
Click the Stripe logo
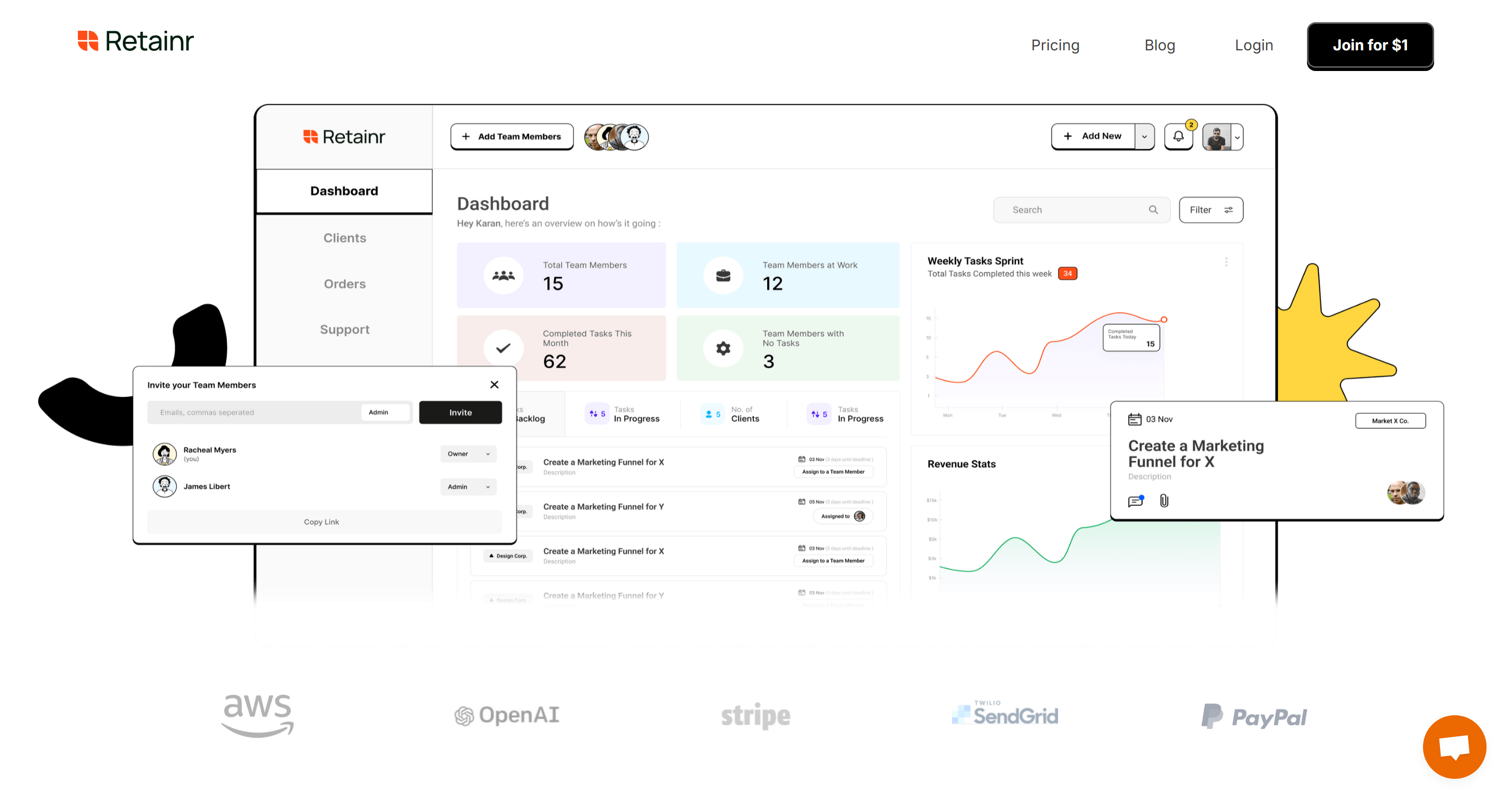coord(755,715)
